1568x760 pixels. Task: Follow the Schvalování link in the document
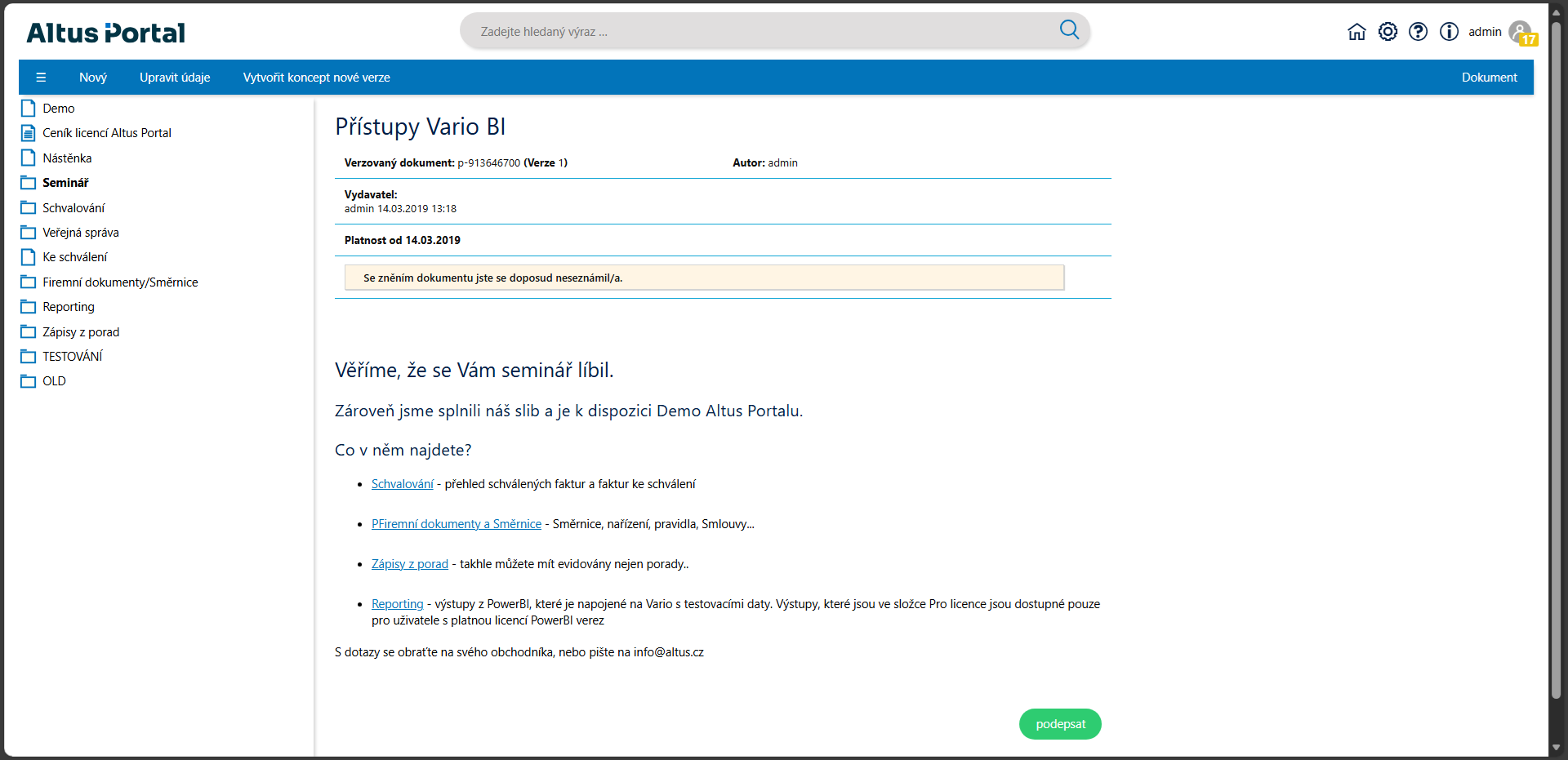click(403, 484)
